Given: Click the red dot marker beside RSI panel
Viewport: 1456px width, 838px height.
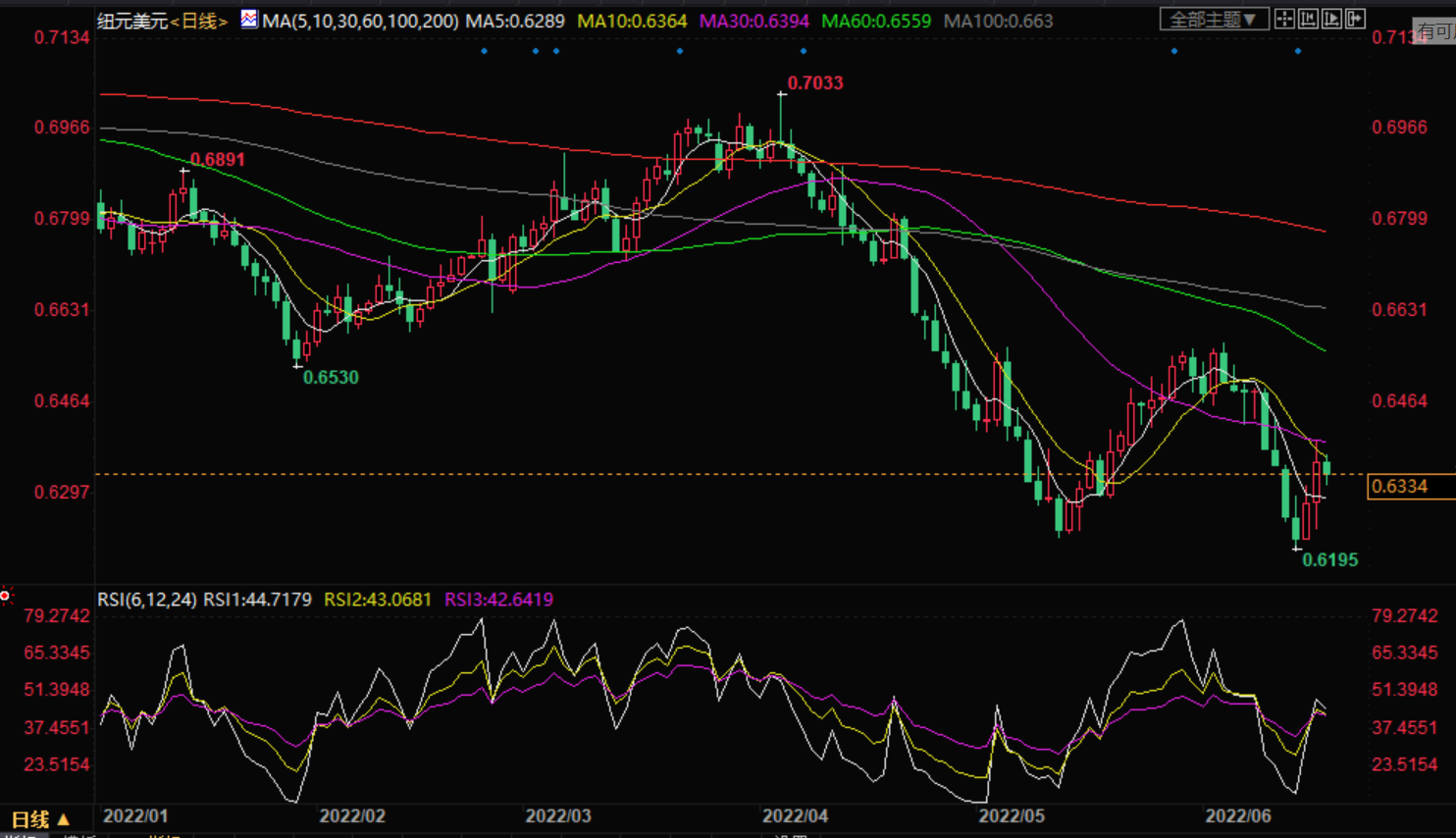Looking at the screenshot, I should tap(5, 596).
